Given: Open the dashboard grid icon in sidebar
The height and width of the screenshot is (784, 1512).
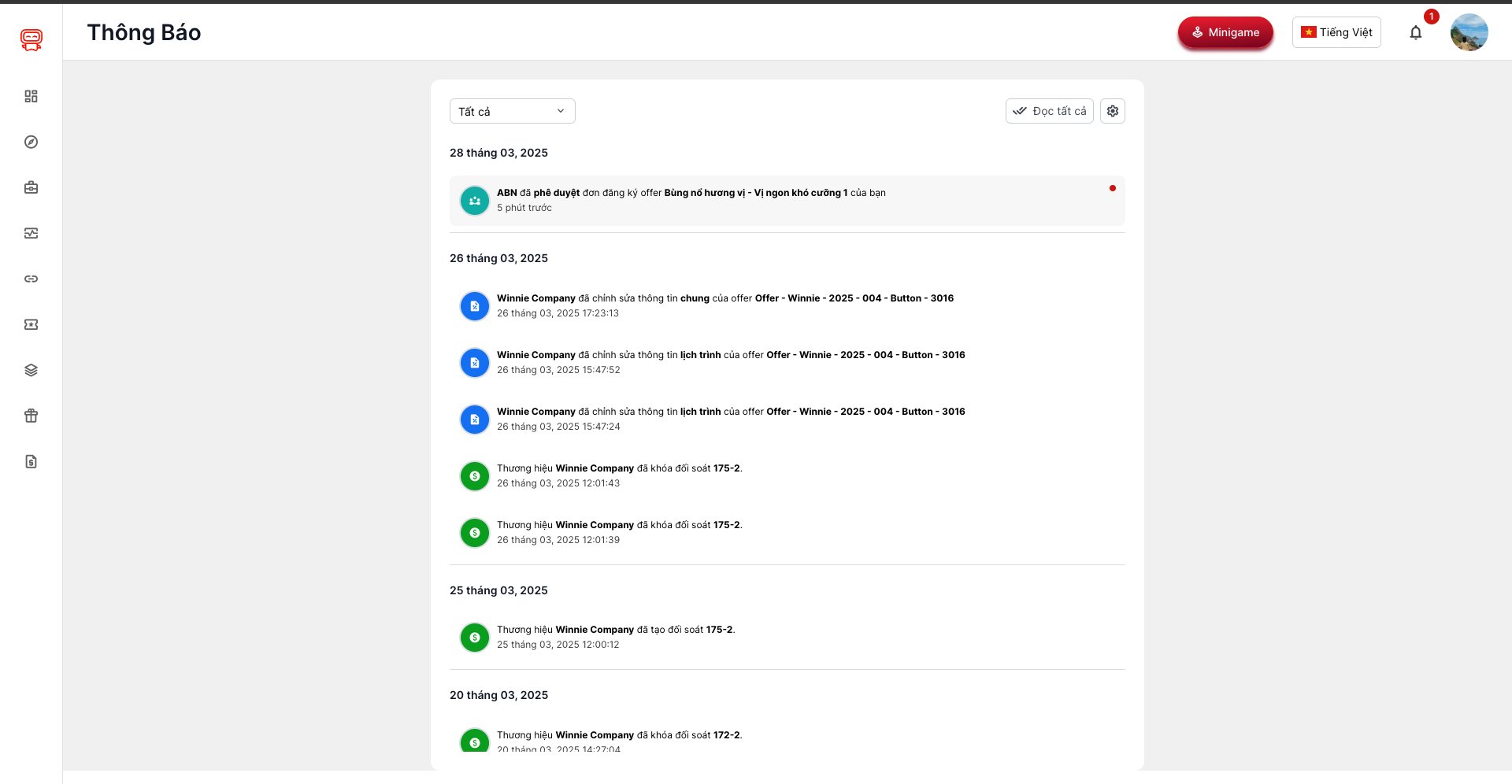Looking at the screenshot, I should pyautogui.click(x=31, y=96).
